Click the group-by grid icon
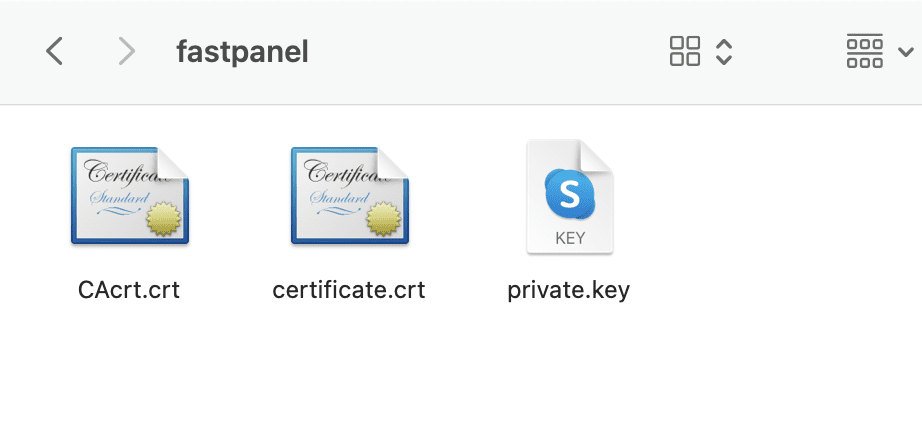This screenshot has width=922, height=444. 864,51
